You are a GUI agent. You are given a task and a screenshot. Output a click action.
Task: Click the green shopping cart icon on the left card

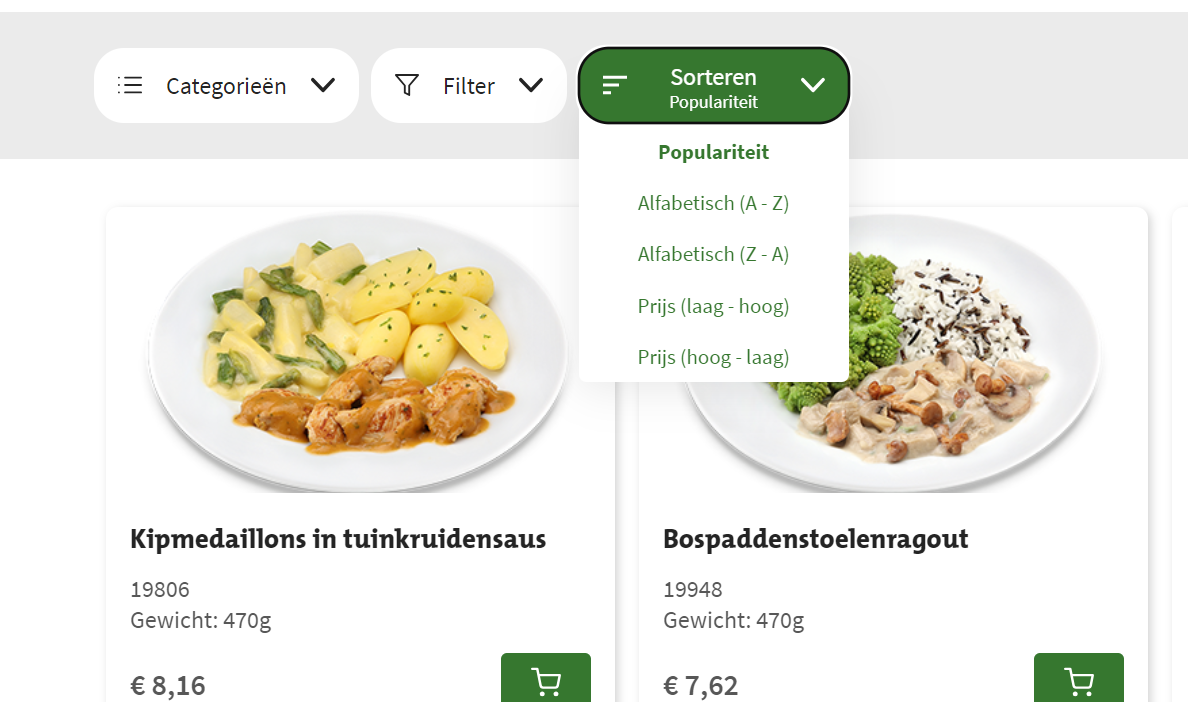point(545,680)
